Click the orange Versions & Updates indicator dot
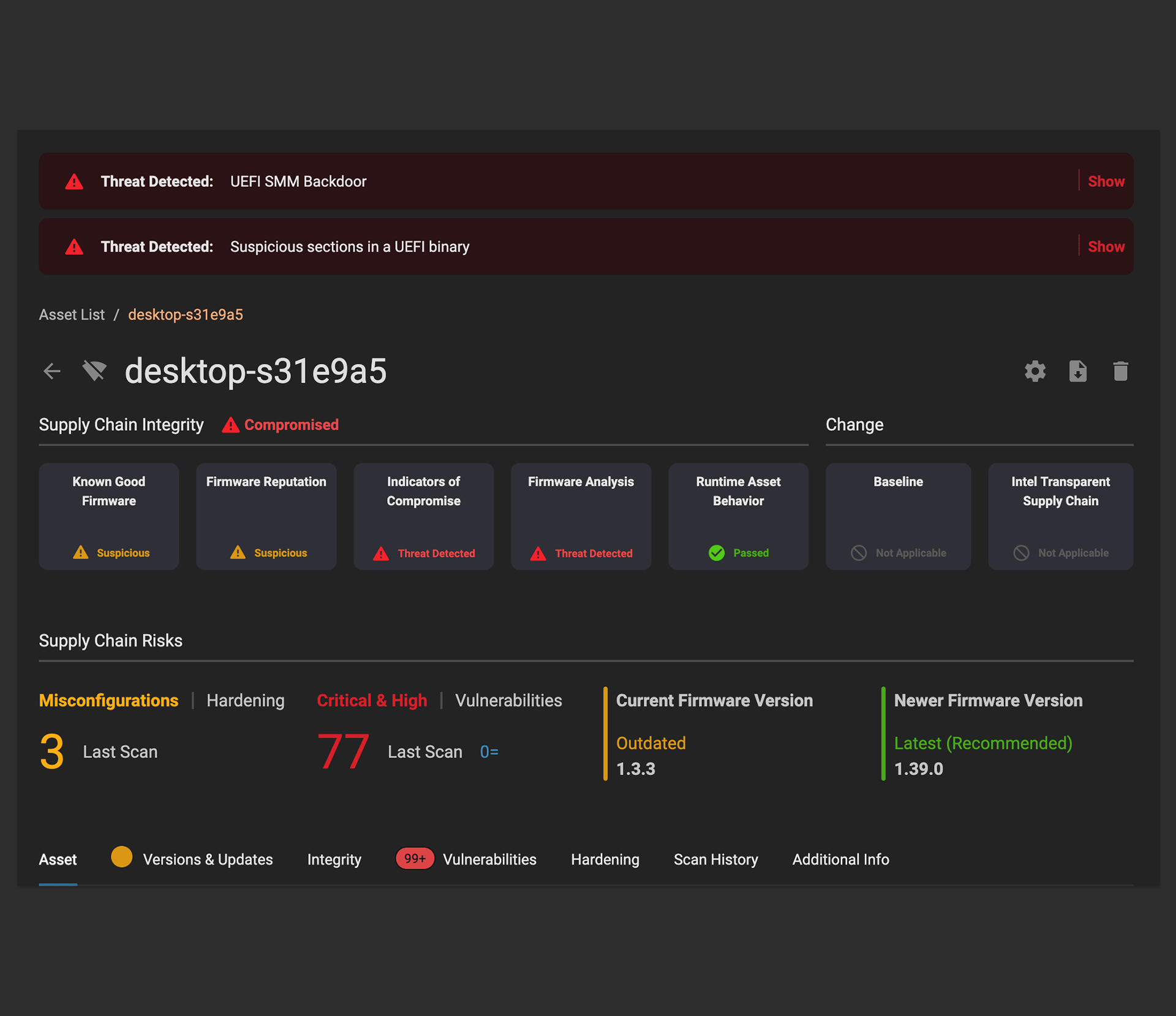Image resolution: width=1176 pixels, height=1016 pixels. tap(121, 856)
